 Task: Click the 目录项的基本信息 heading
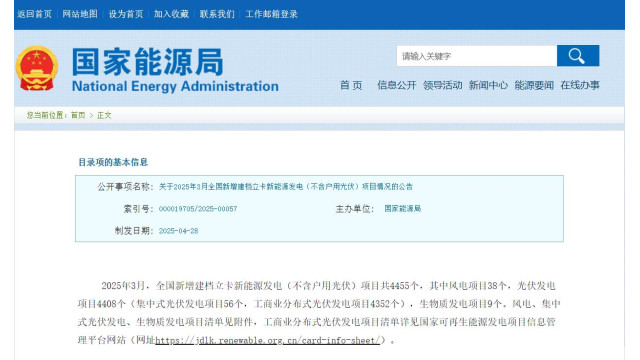coord(113,162)
